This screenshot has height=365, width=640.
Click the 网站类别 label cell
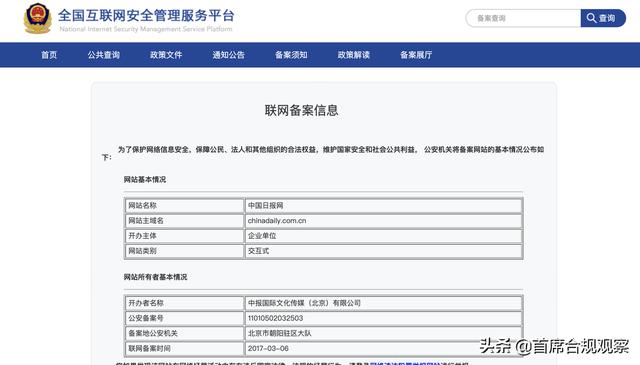click(184, 251)
